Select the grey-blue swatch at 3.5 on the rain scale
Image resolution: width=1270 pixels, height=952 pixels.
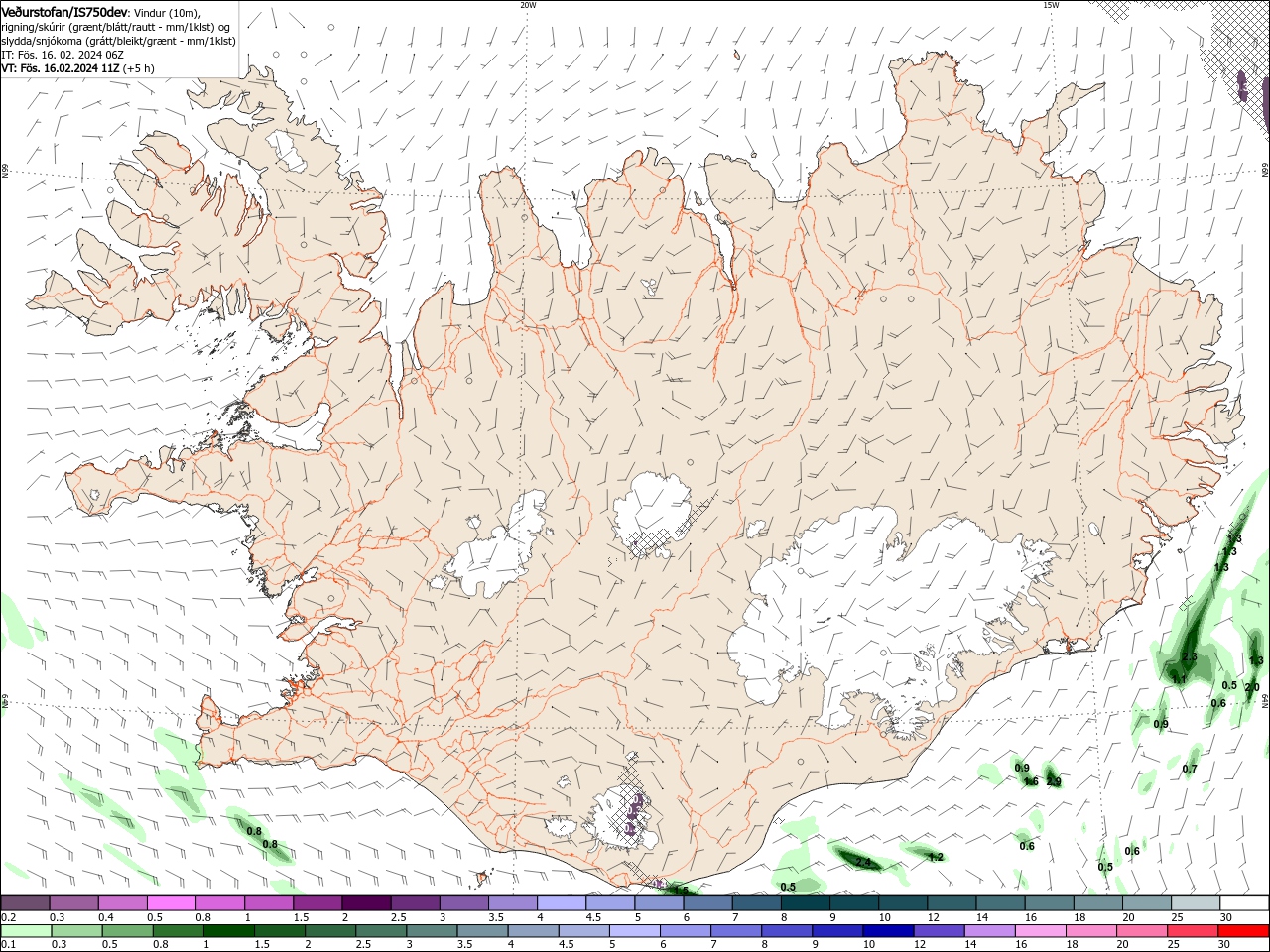point(482,931)
